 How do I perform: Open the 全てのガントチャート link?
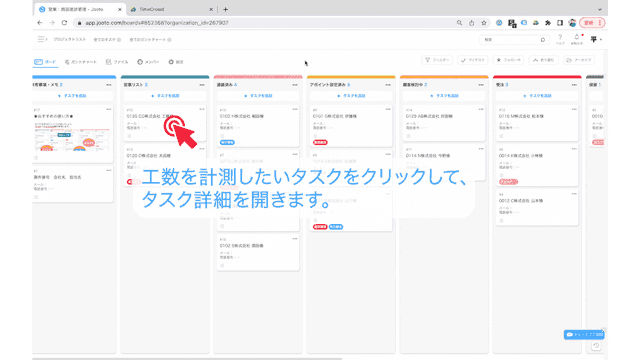[x=147, y=40]
